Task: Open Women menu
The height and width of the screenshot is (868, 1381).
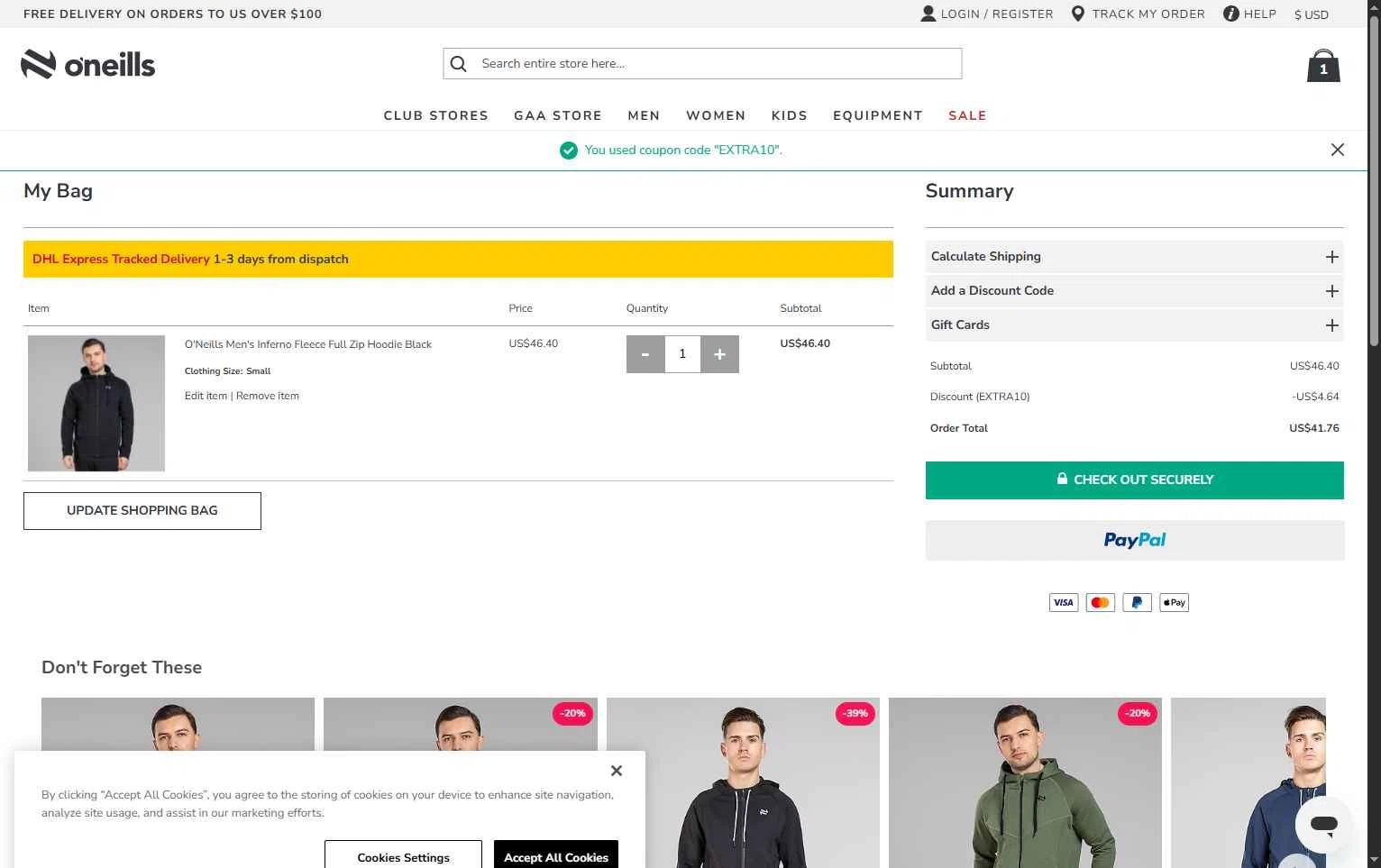Action: point(716,115)
